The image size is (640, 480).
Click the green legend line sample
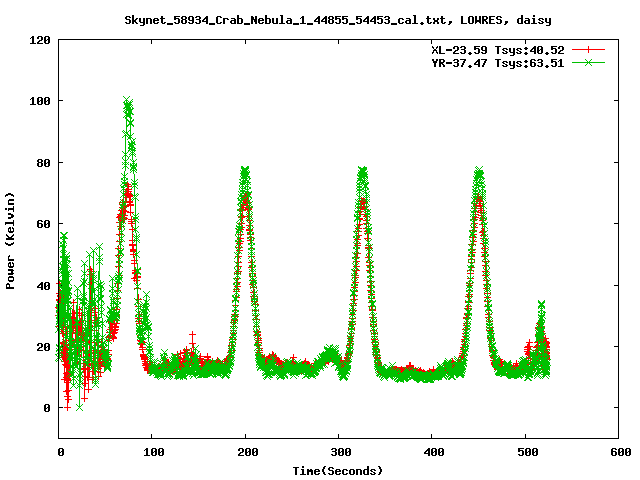588,63
